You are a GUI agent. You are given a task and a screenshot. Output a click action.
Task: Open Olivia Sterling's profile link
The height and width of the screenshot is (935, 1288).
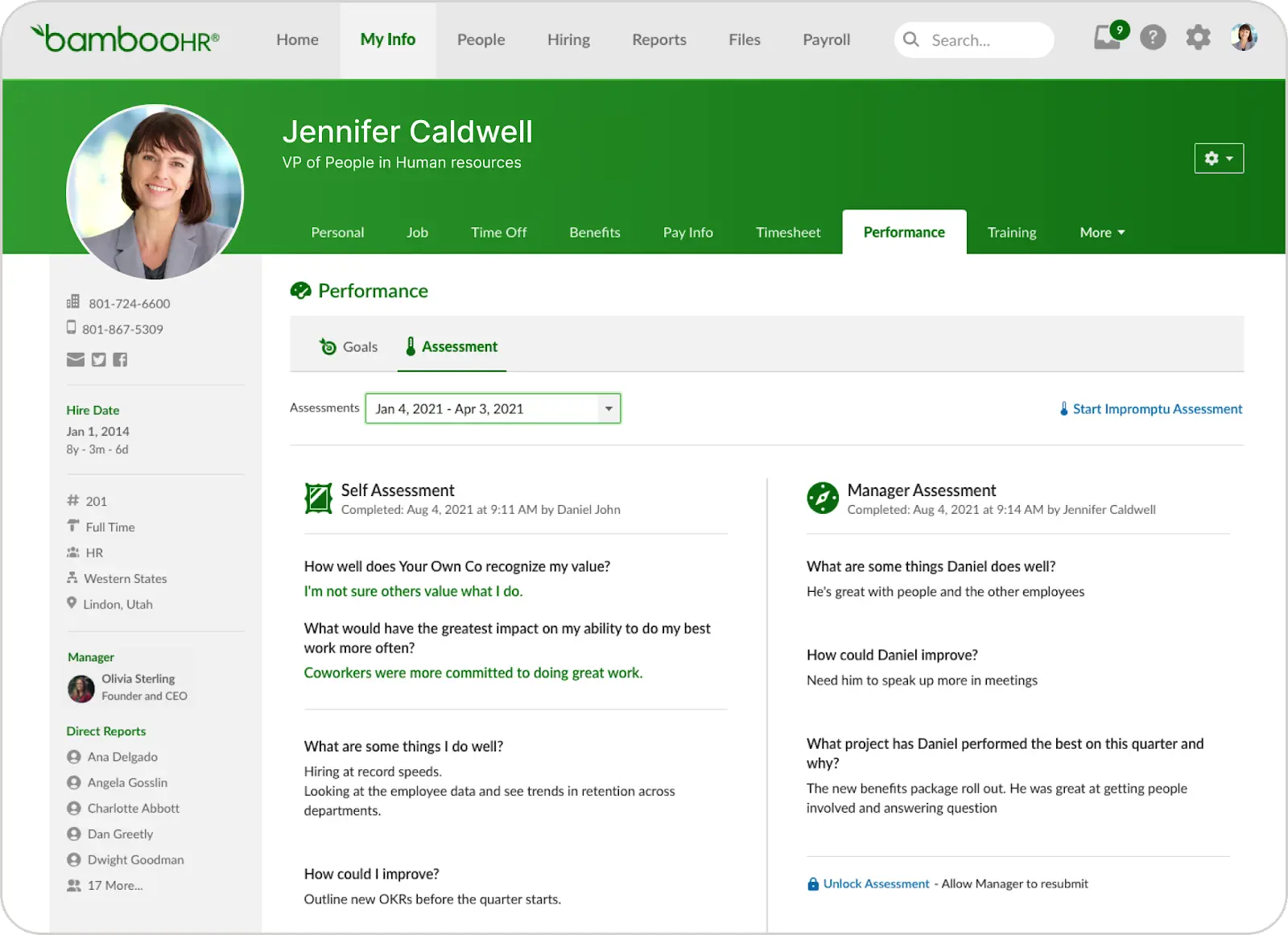(x=138, y=679)
